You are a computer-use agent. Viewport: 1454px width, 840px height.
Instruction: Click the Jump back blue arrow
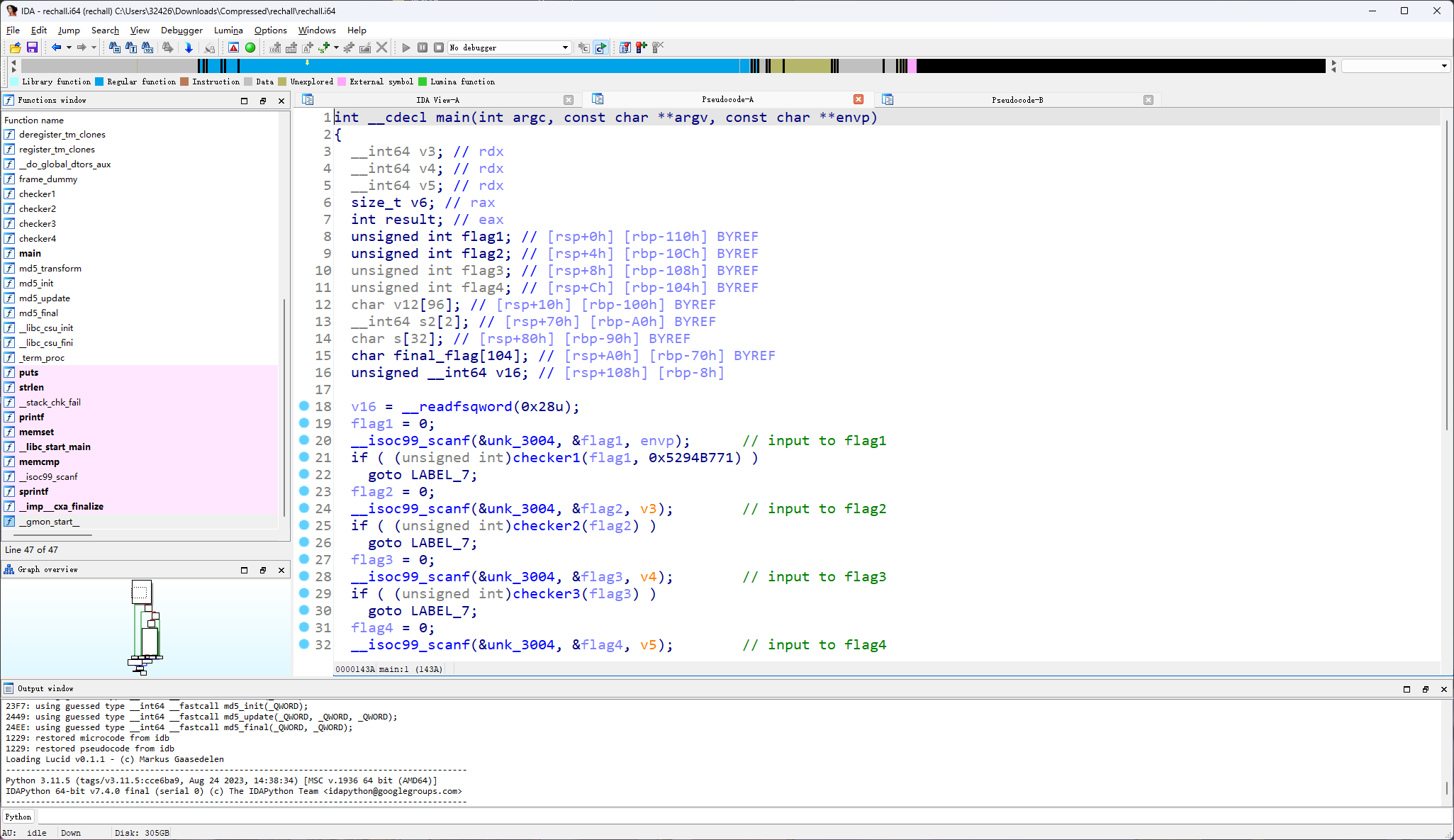[56, 47]
